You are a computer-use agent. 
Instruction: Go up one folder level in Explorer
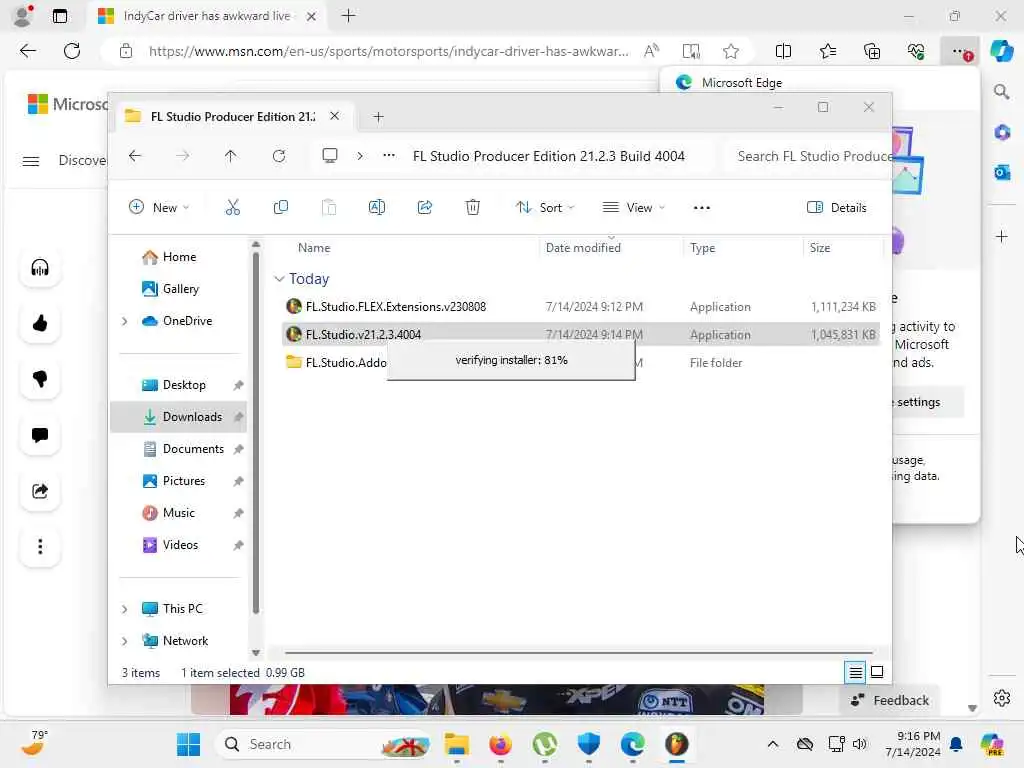tap(231, 156)
